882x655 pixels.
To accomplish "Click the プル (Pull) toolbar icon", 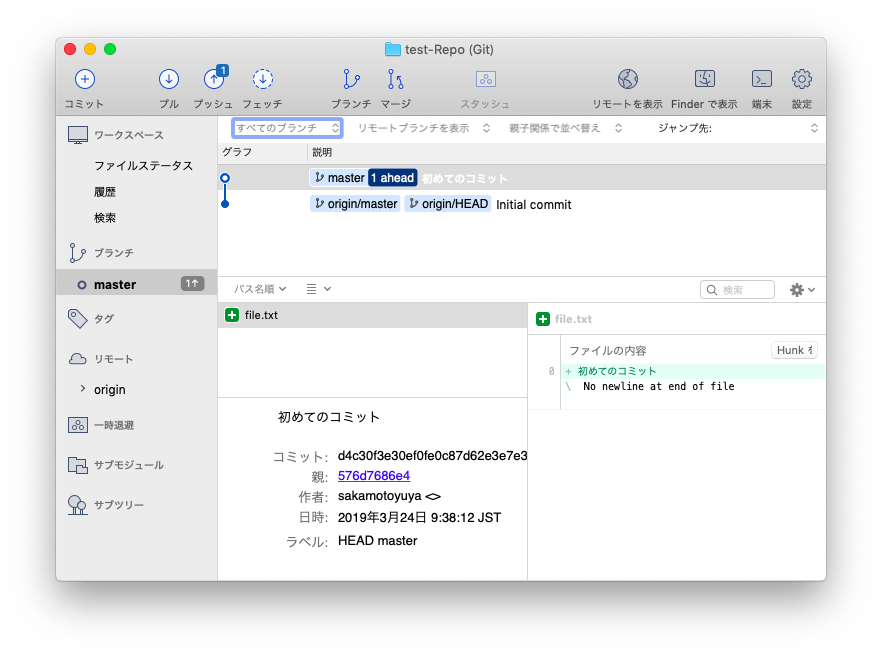I will click(168, 79).
